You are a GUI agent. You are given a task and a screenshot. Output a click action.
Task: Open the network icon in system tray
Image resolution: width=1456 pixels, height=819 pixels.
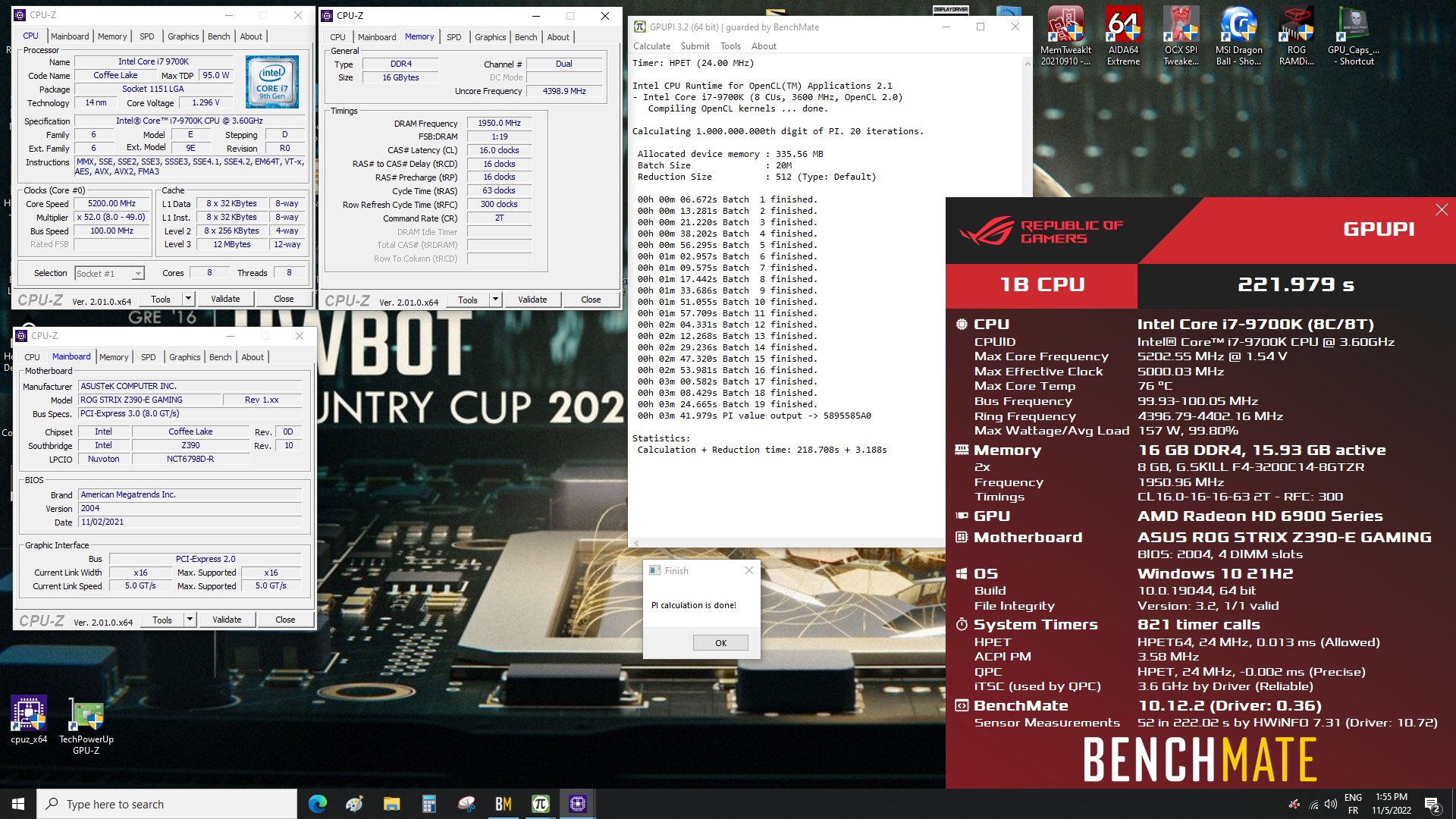pyautogui.click(x=1313, y=805)
